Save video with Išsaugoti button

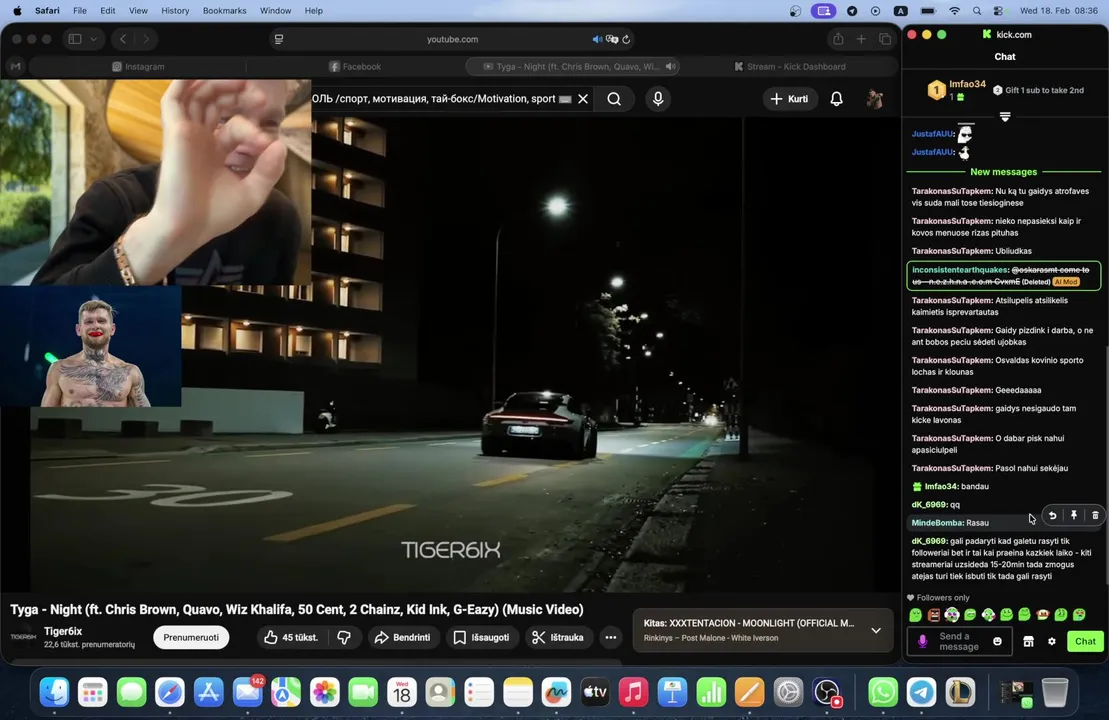pos(481,637)
